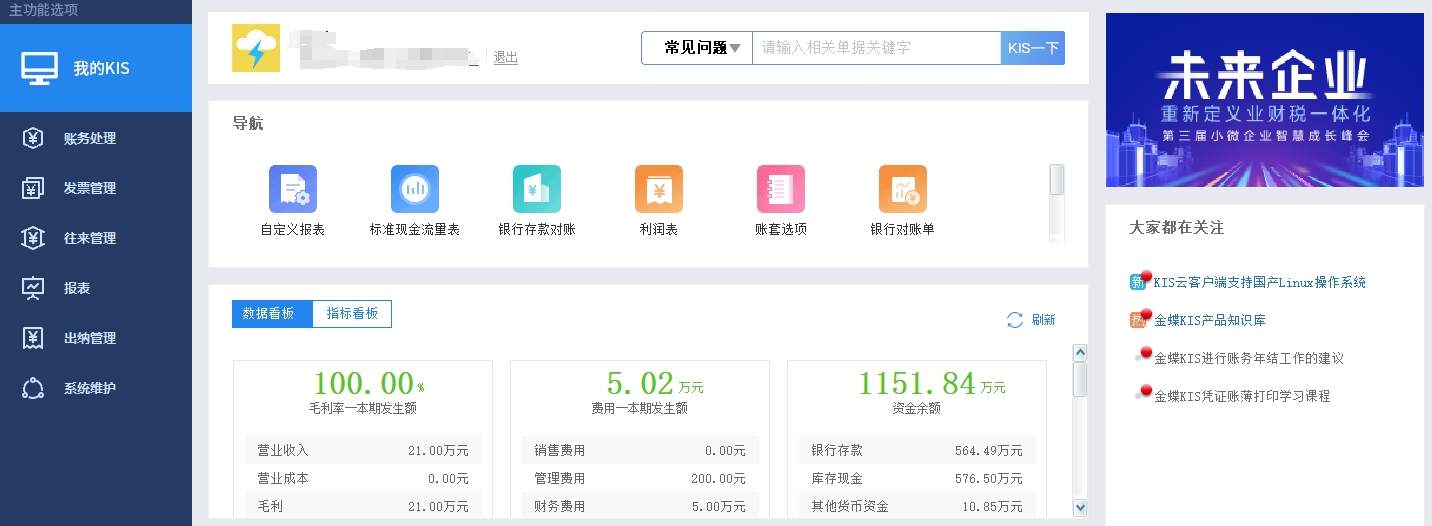Screen dimensions: 1432x526
Task: Select the 营业收入 row
Action: click(x=363, y=451)
